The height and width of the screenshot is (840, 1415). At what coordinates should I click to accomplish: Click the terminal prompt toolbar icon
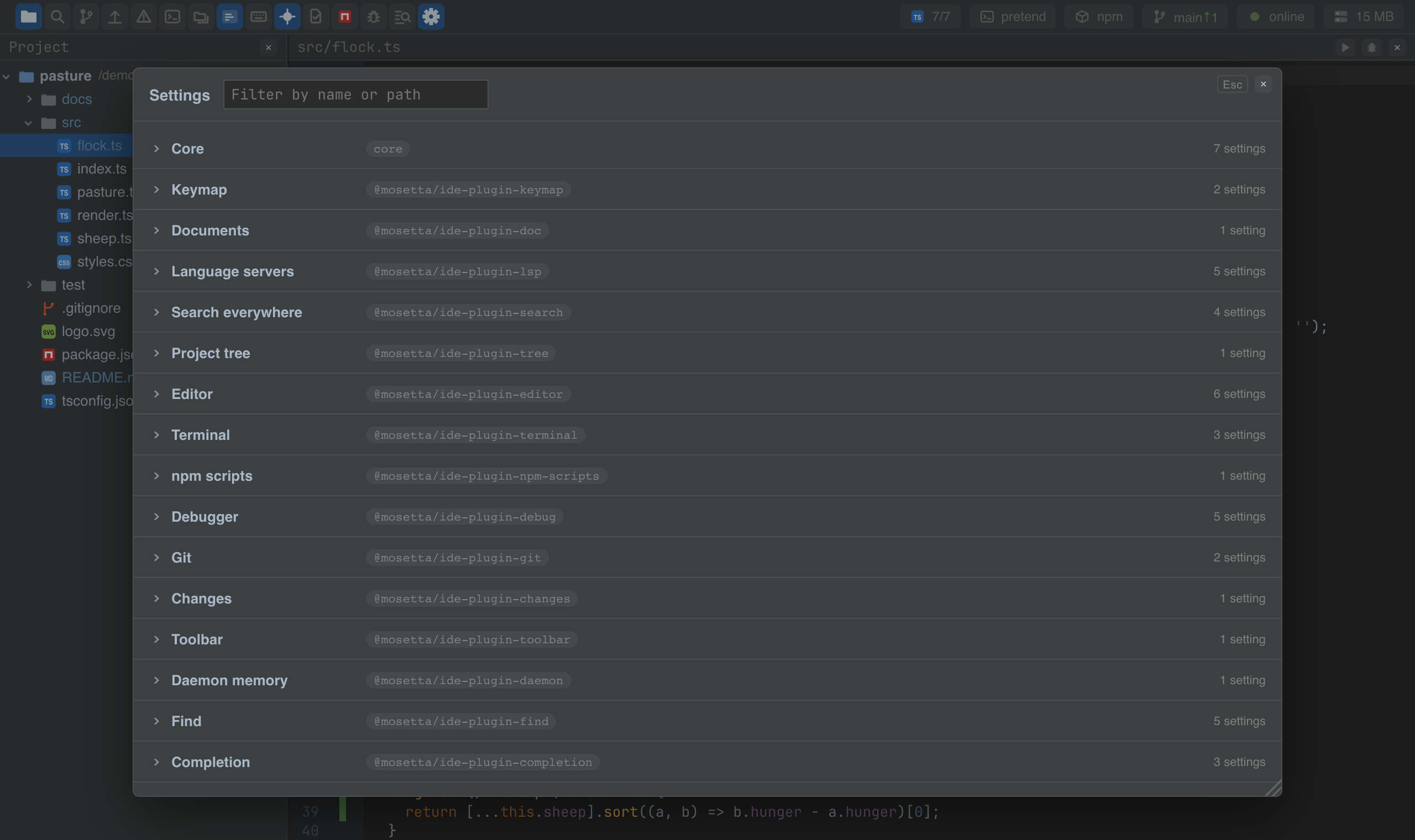172,17
